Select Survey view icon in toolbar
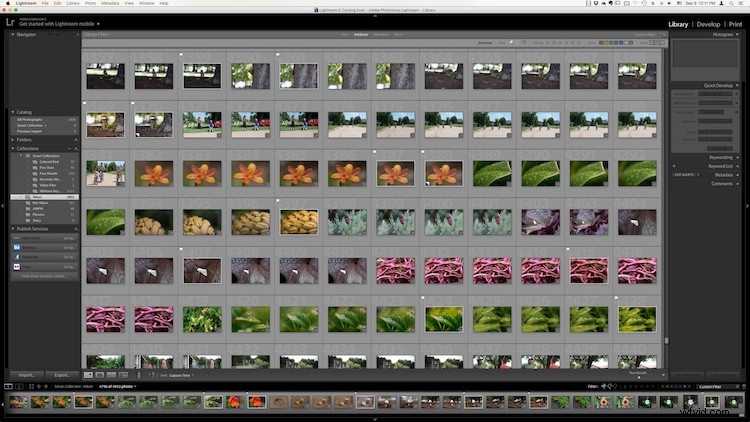 (x=123, y=375)
